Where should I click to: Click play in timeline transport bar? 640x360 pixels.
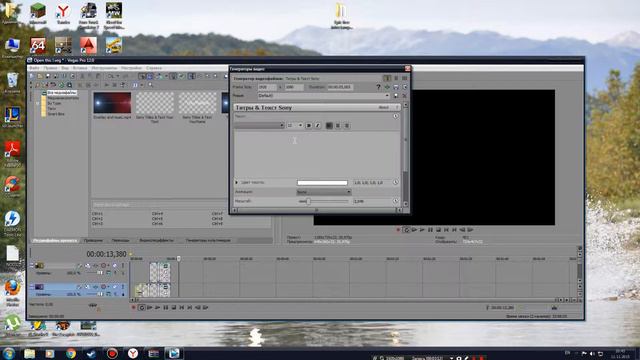click(158, 307)
